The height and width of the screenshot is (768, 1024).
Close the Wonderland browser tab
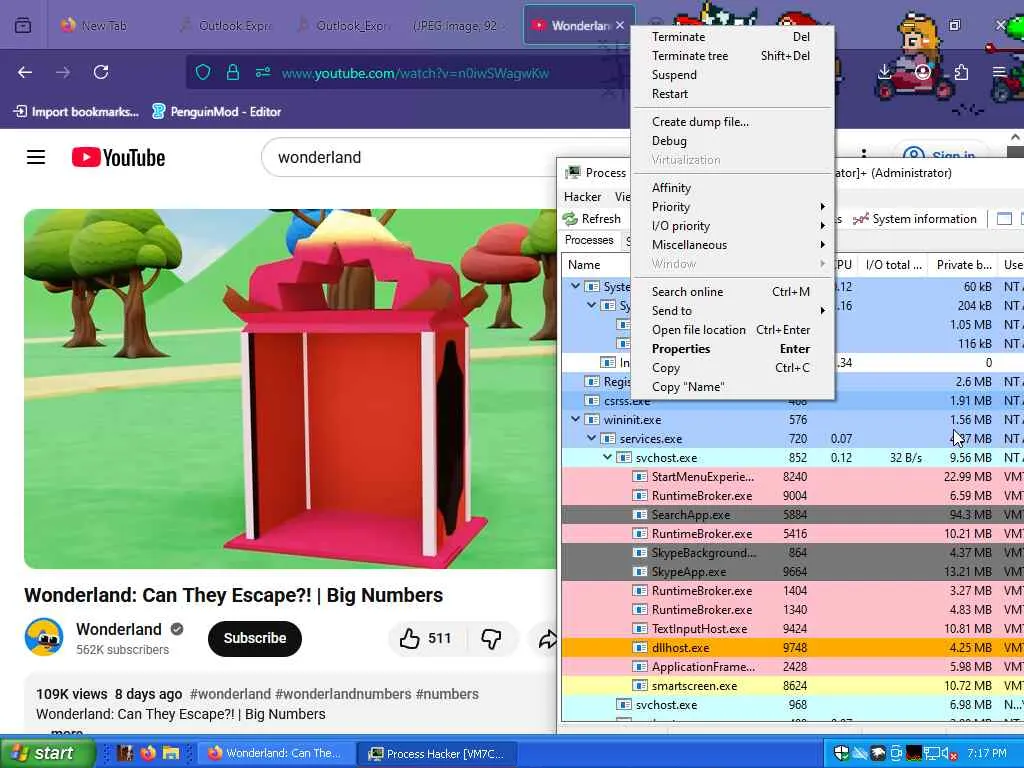pyautogui.click(x=620, y=25)
